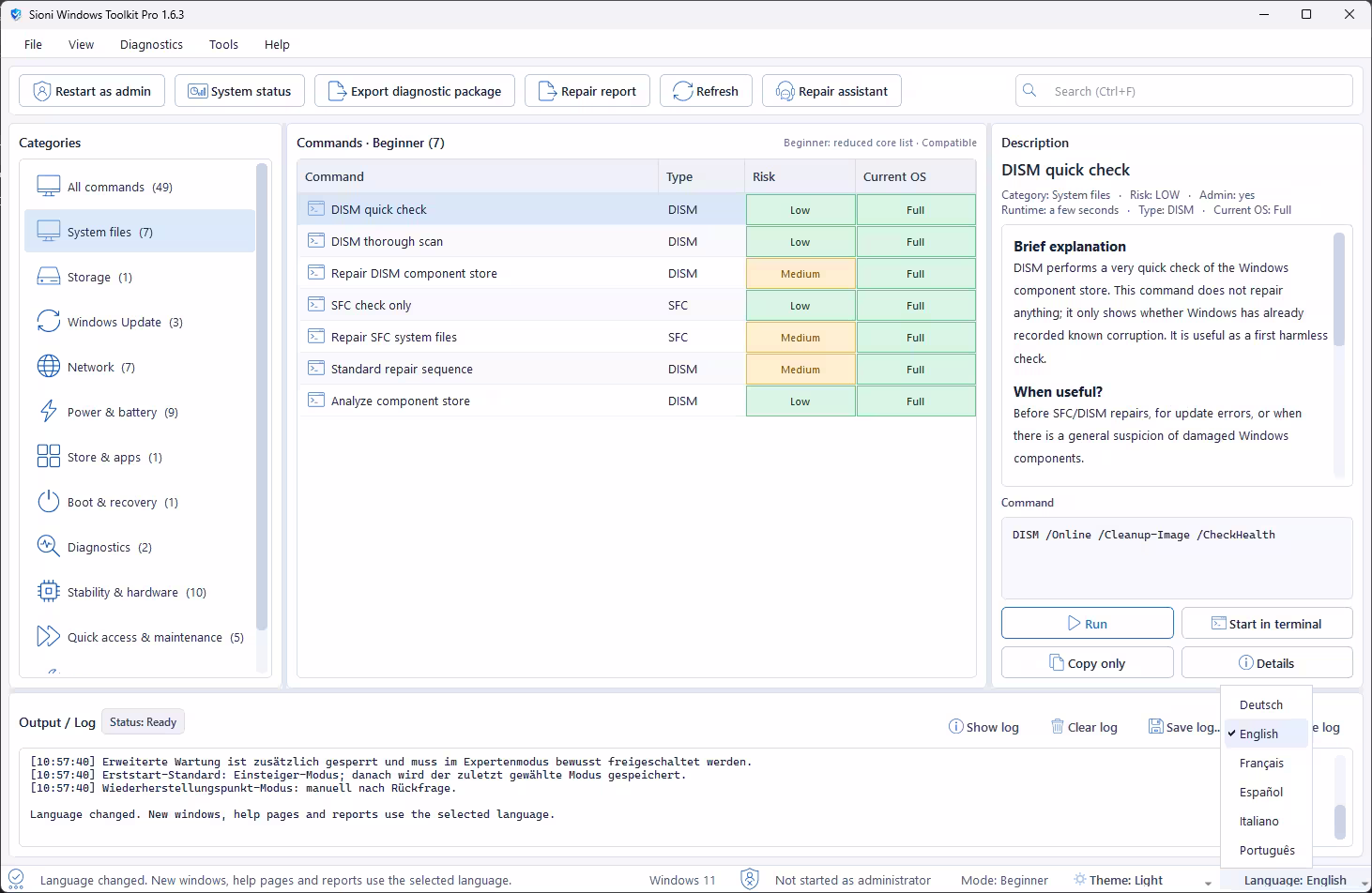Clear the output log
Screen dimensions: 1372x893
1084,727
